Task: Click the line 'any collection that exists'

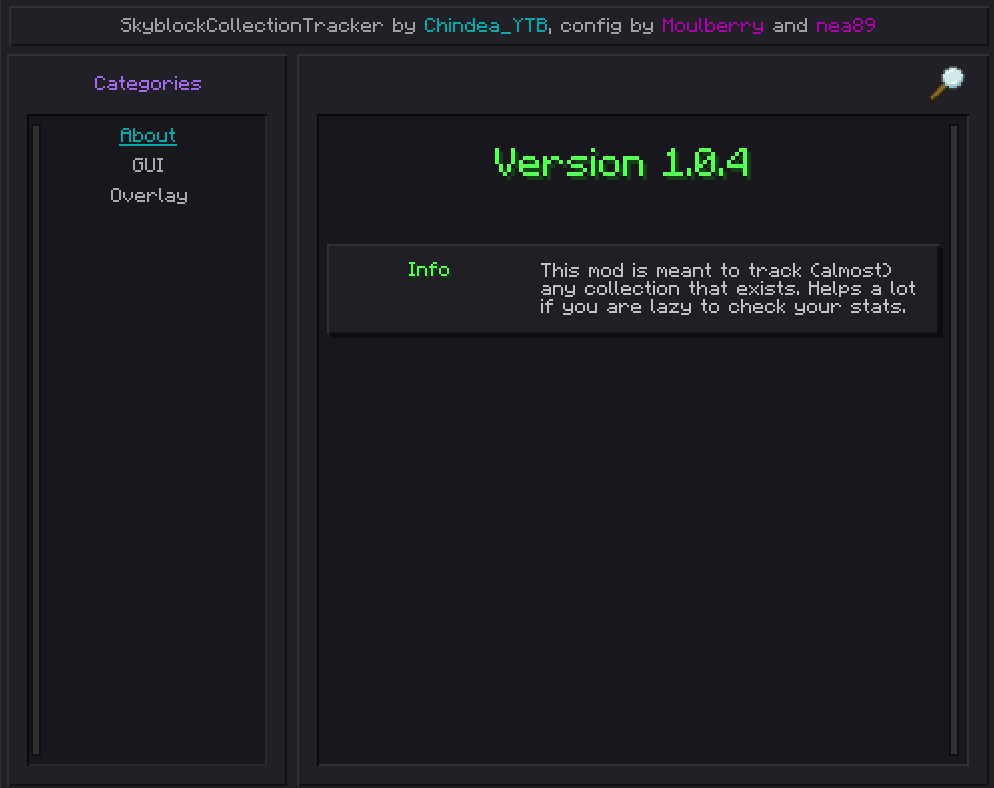Action: tap(727, 288)
